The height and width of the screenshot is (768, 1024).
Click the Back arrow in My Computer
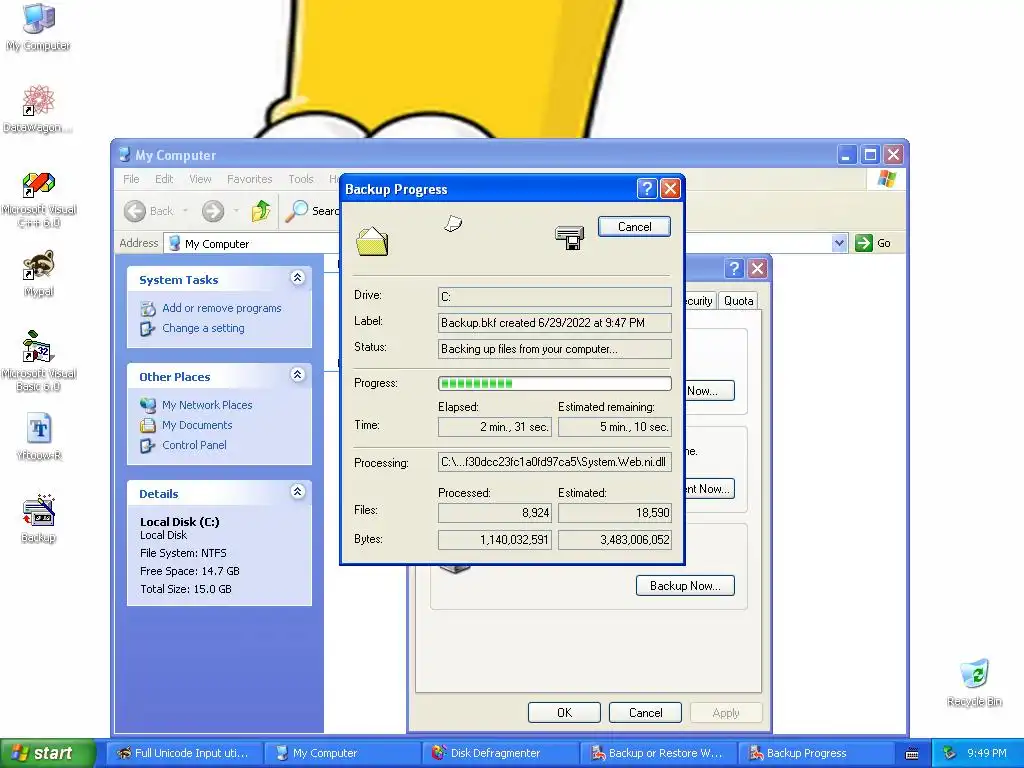[135, 211]
